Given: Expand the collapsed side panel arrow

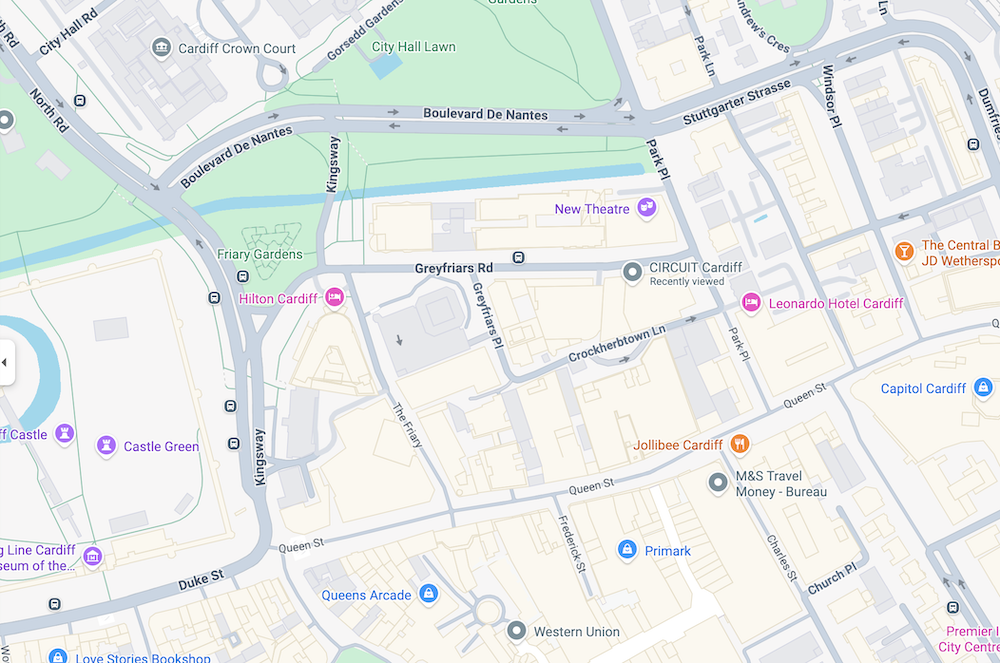Looking at the screenshot, I should click(x=6, y=362).
